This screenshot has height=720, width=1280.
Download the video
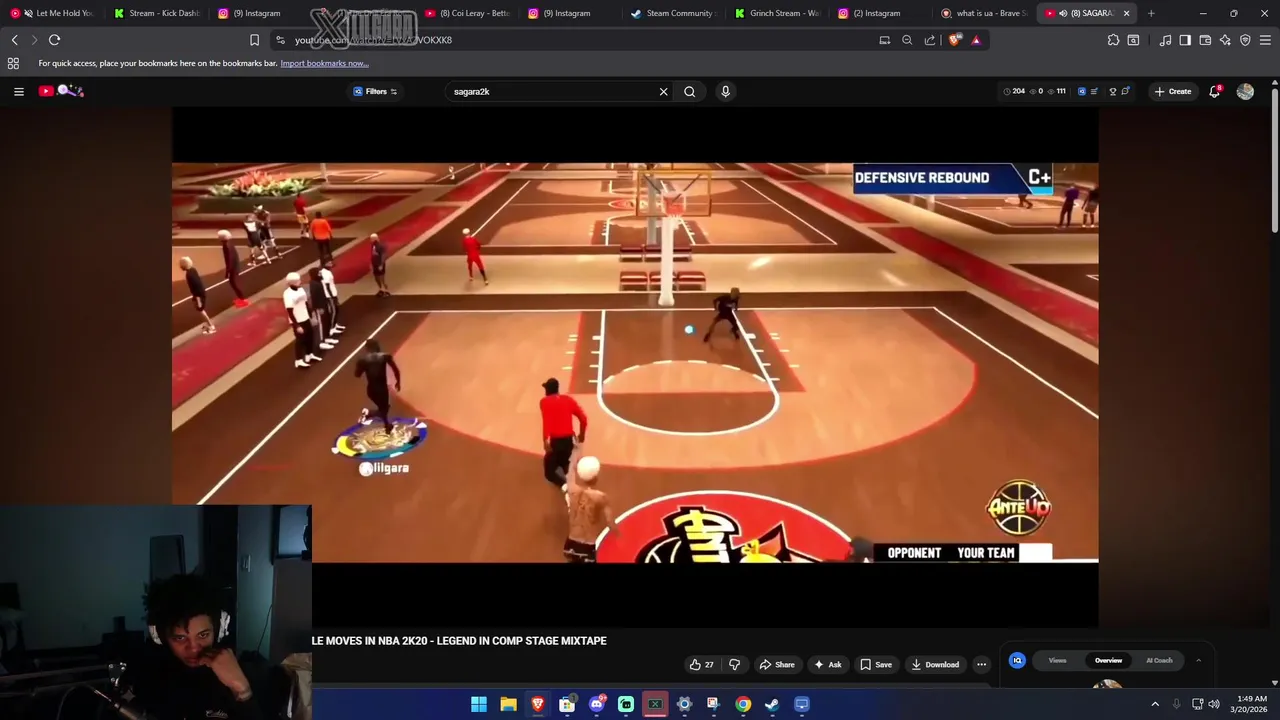[x=934, y=664]
